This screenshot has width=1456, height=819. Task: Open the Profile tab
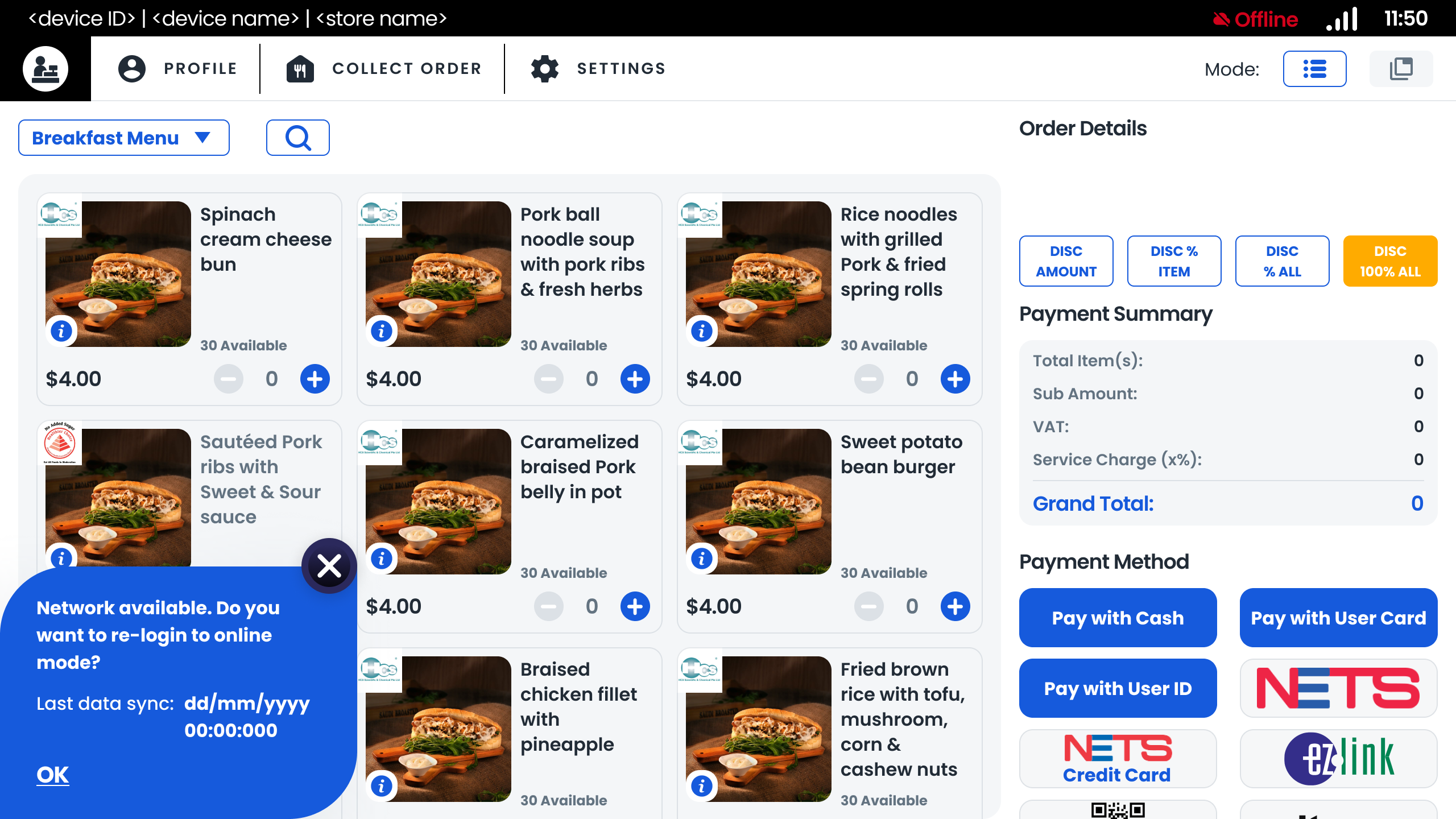(x=177, y=69)
